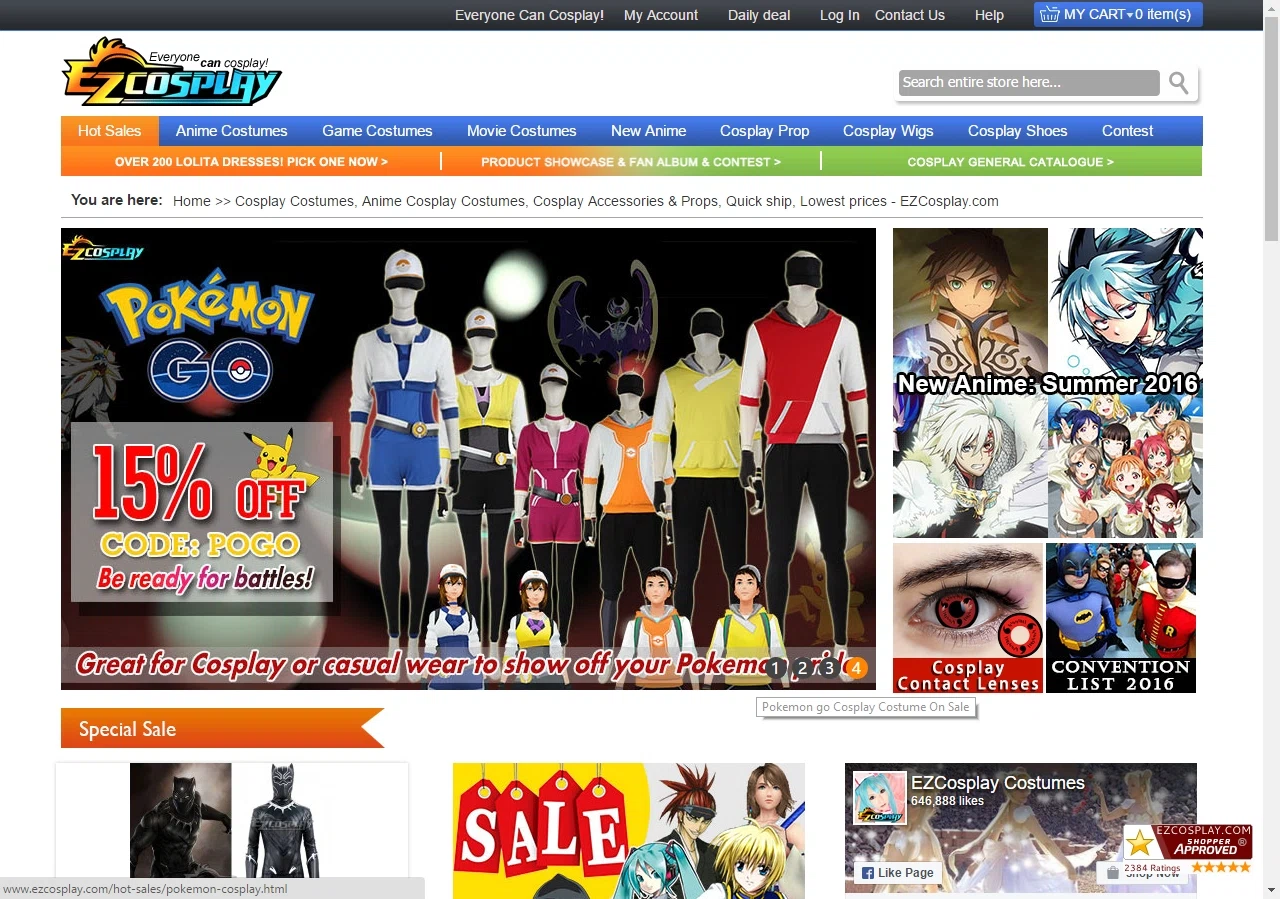Viewport: 1280px width, 899px height.
Task: Click the search magnifier icon
Action: [x=1179, y=83]
